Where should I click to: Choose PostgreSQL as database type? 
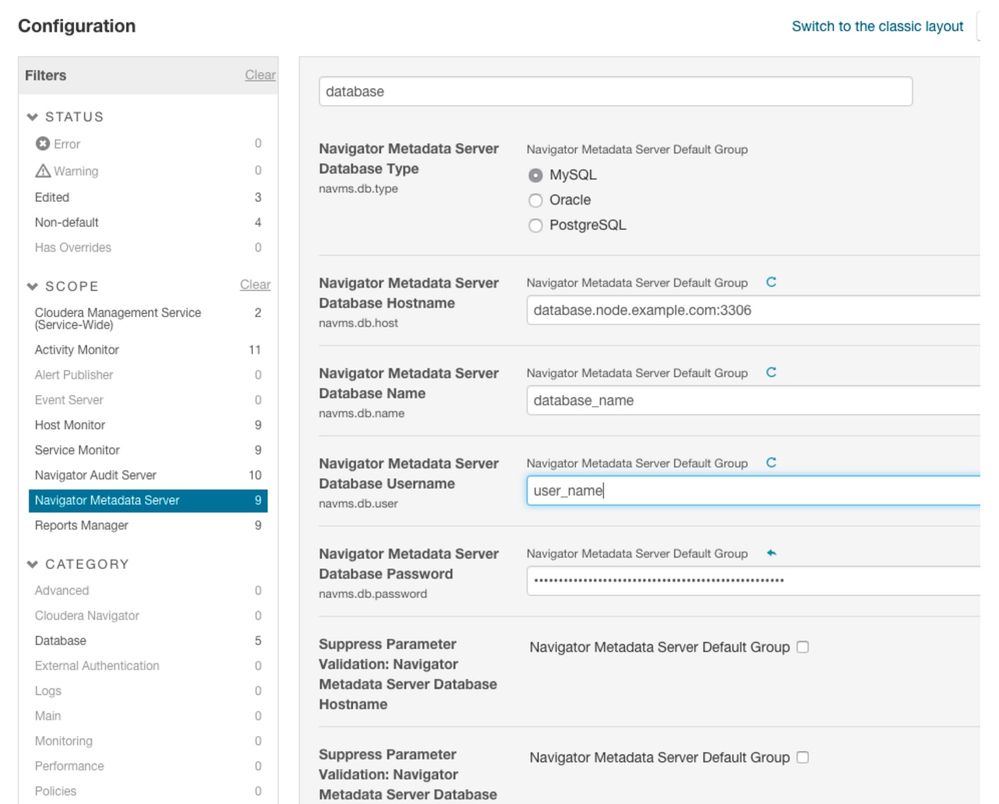click(x=536, y=226)
